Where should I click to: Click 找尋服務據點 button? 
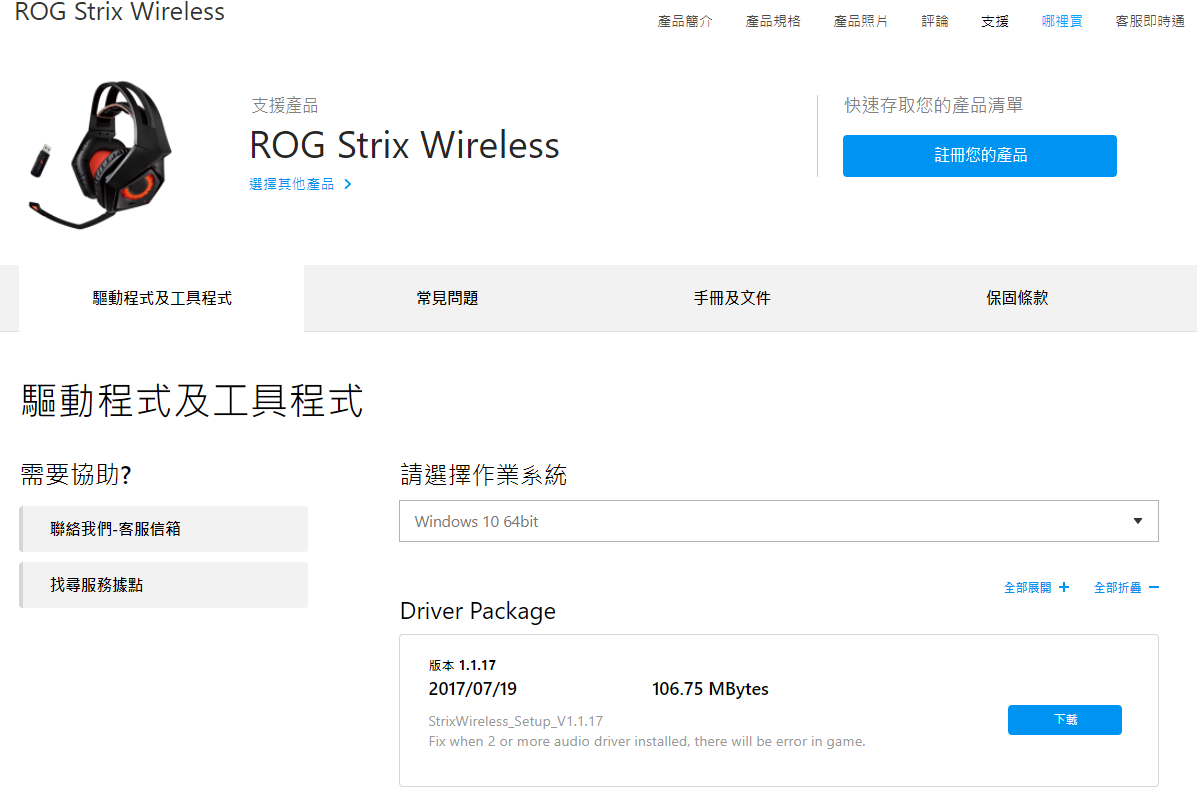[163, 585]
